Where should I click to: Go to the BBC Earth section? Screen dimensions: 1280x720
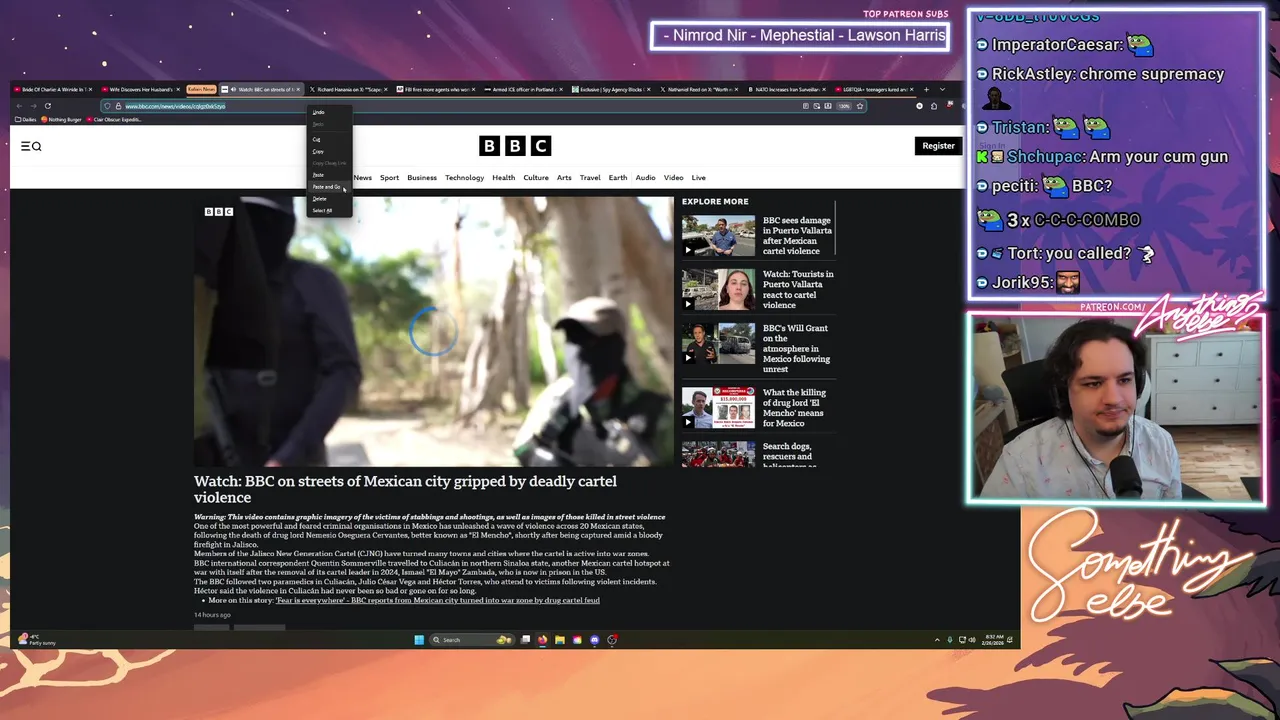[x=618, y=178]
